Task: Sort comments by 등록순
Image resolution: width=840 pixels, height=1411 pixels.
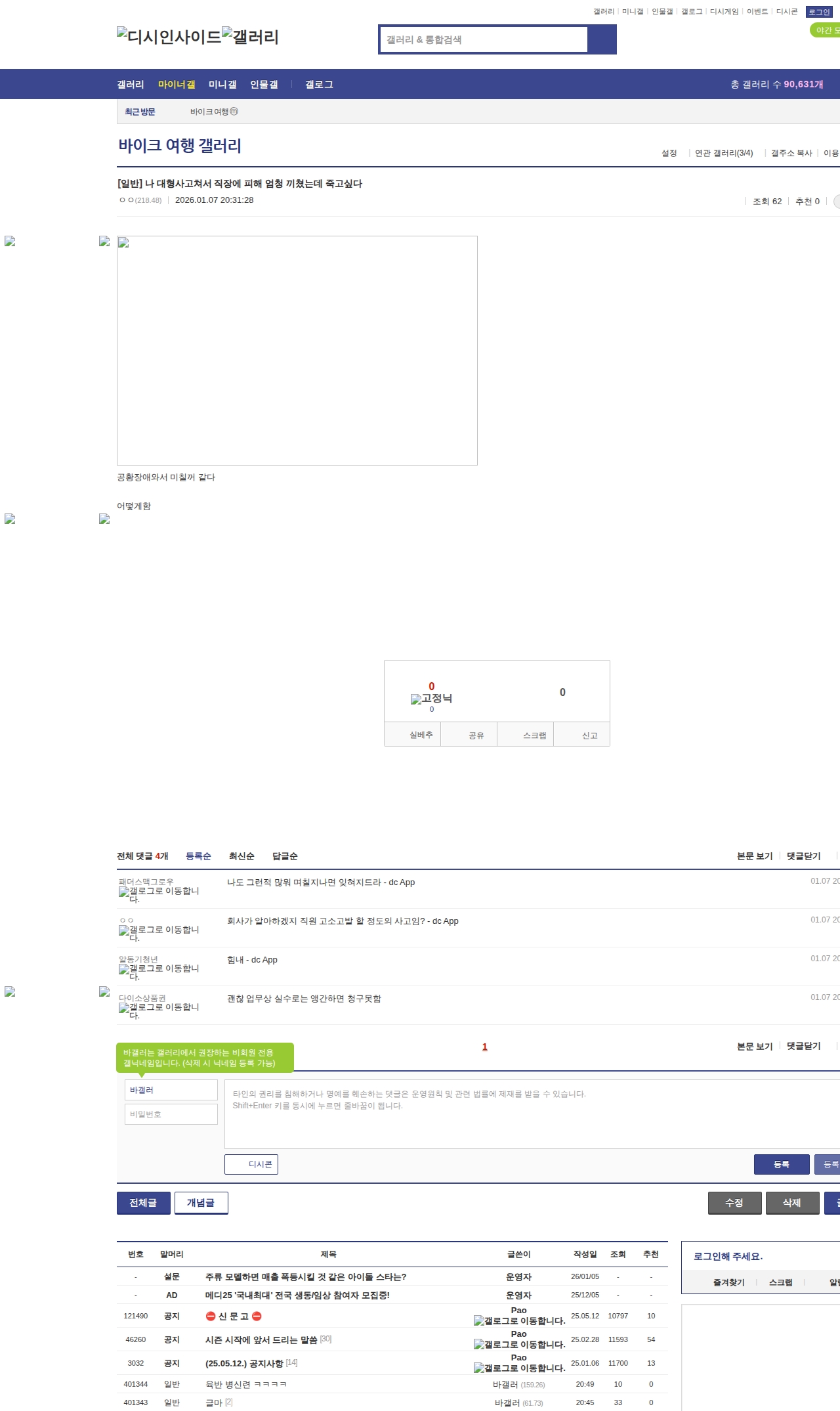Action: (x=198, y=856)
